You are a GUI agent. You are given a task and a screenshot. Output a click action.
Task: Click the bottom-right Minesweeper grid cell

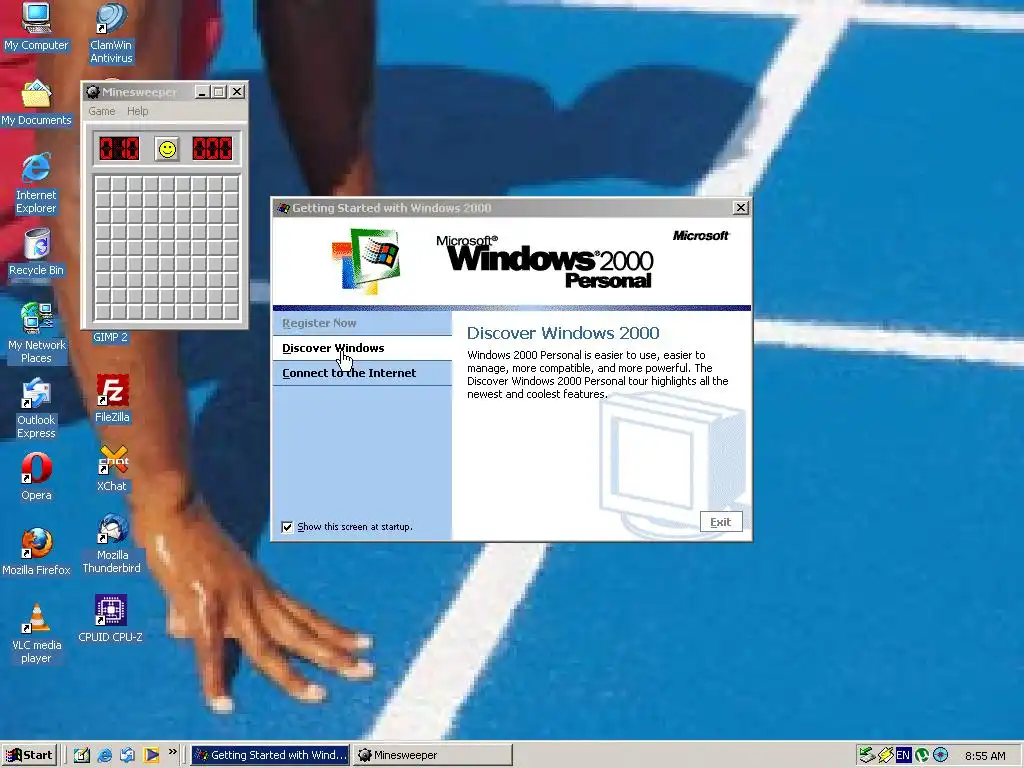tap(231, 312)
